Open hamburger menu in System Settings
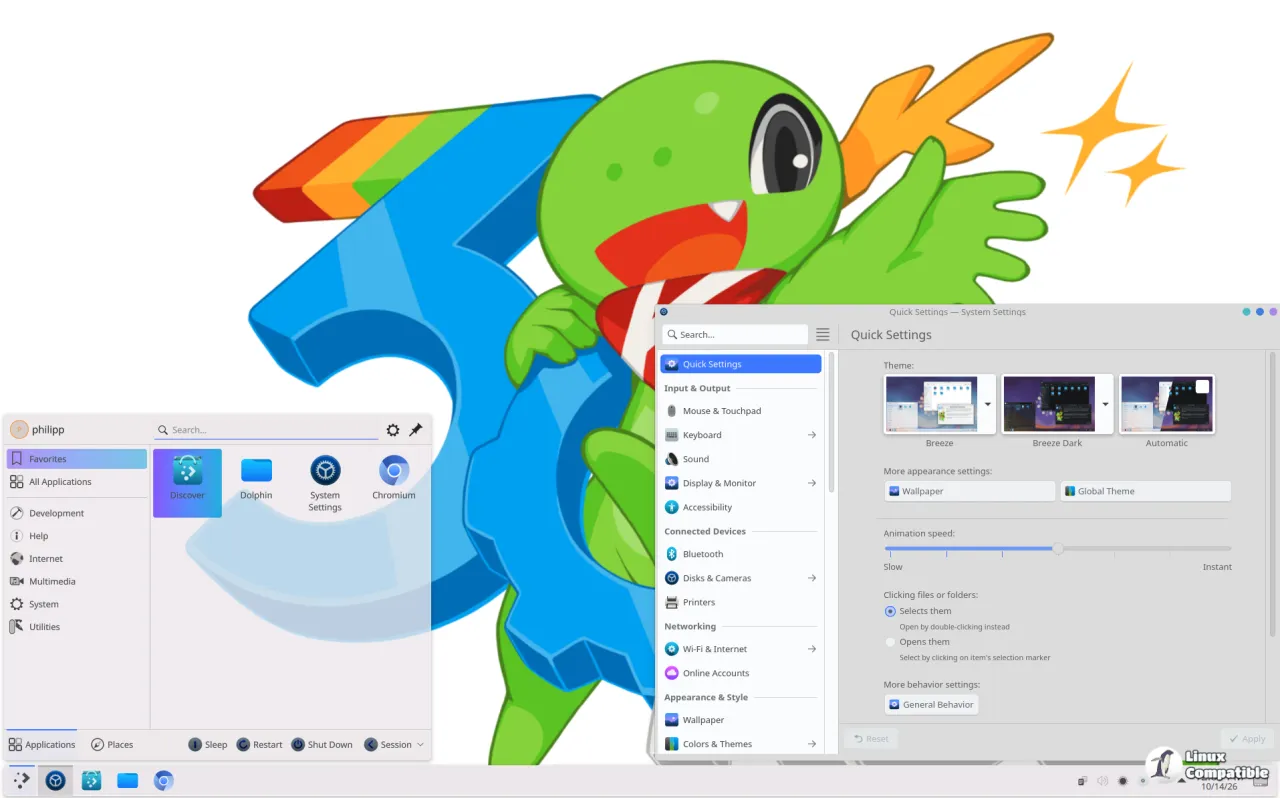Viewport: 1280px width, 798px height. tap(822, 335)
